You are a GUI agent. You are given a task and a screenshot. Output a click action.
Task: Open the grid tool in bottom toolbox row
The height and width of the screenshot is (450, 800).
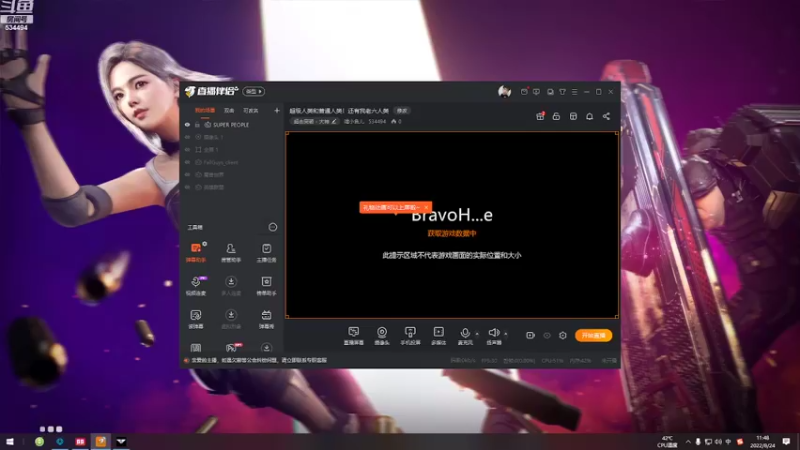196,348
